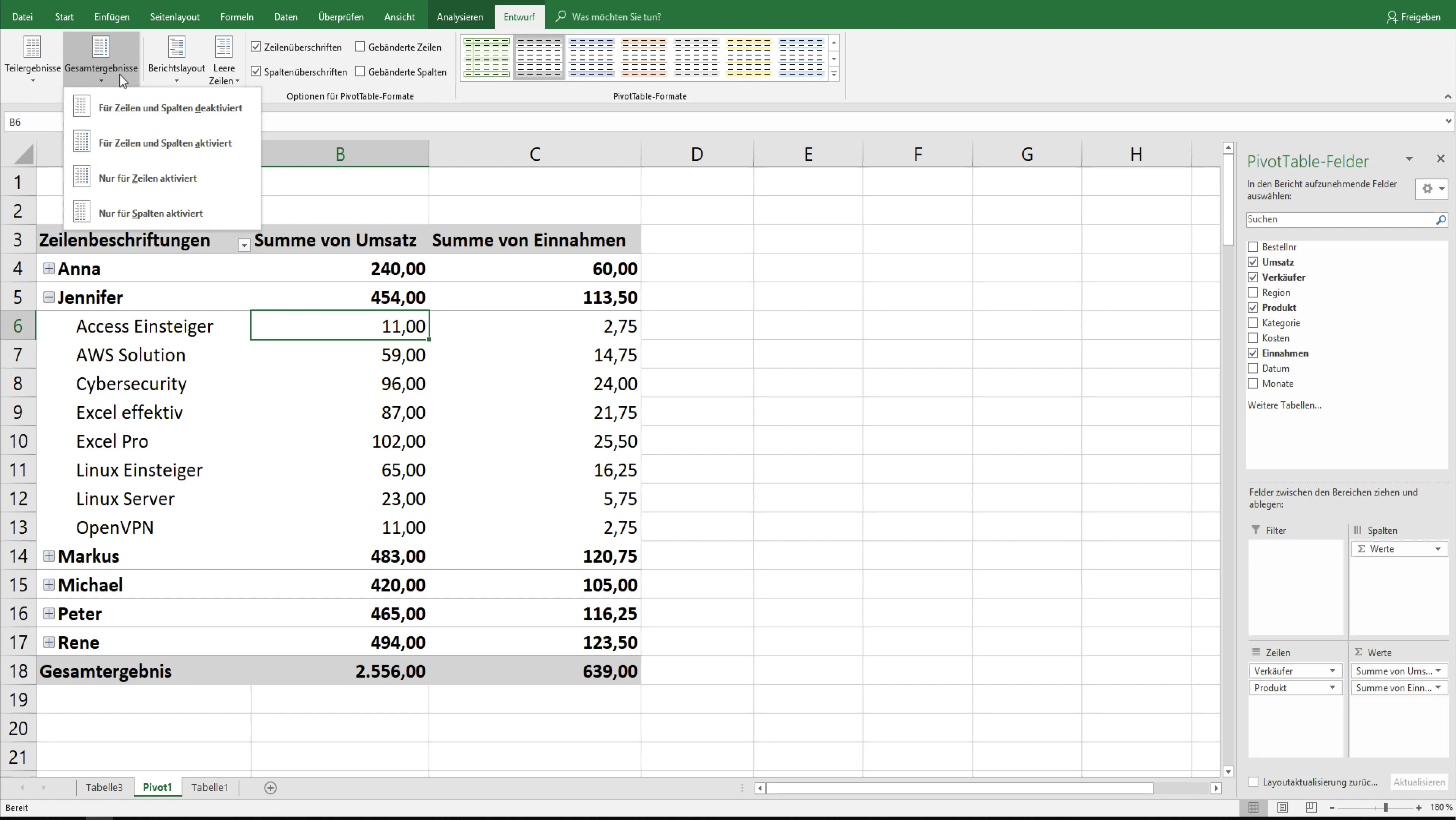Collapse the Jennifer row group
Screen dimensions: 1456x820
(x=49, y=297)
